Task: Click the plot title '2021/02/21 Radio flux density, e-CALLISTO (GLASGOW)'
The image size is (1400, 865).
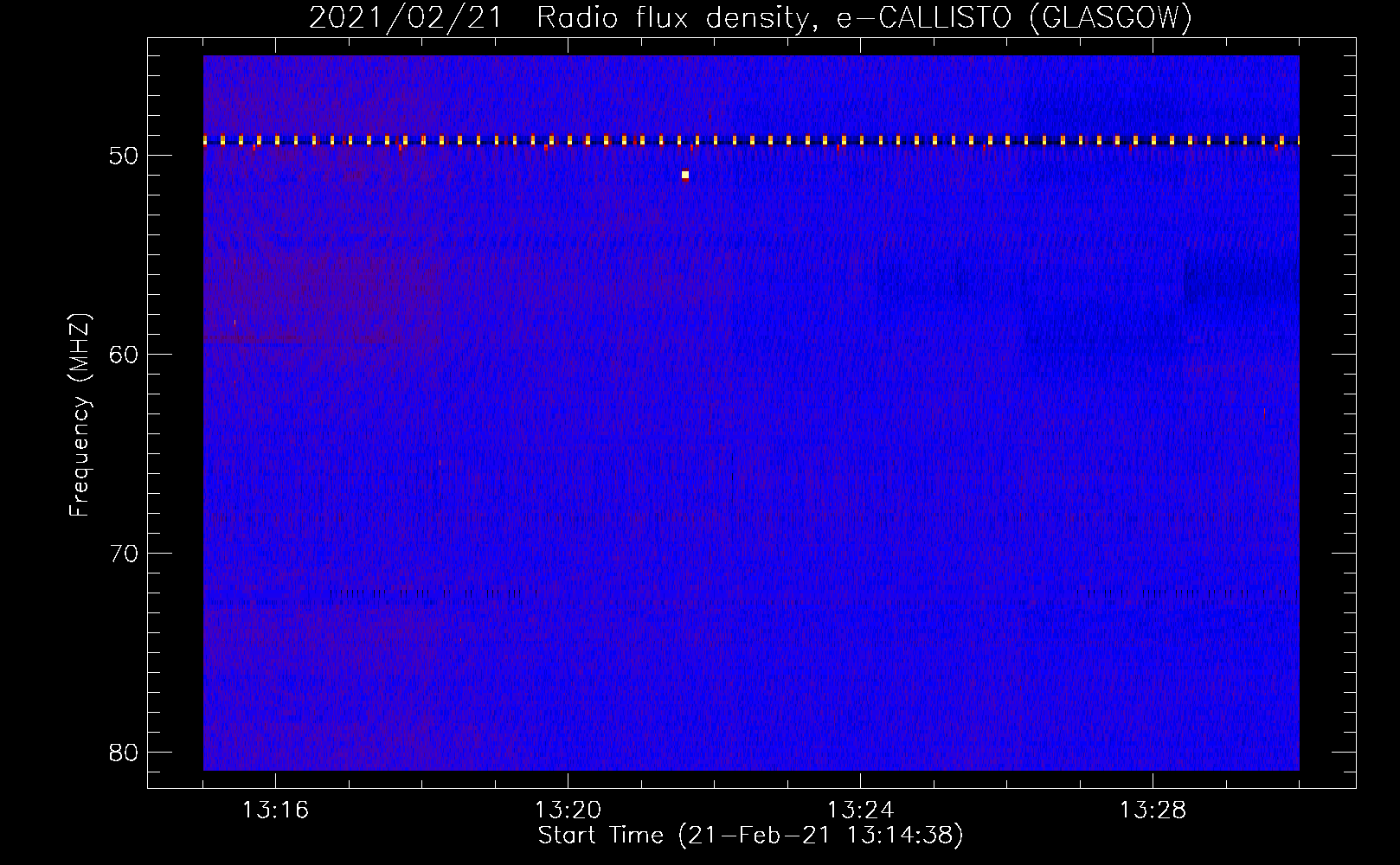Action: point(750,17)
